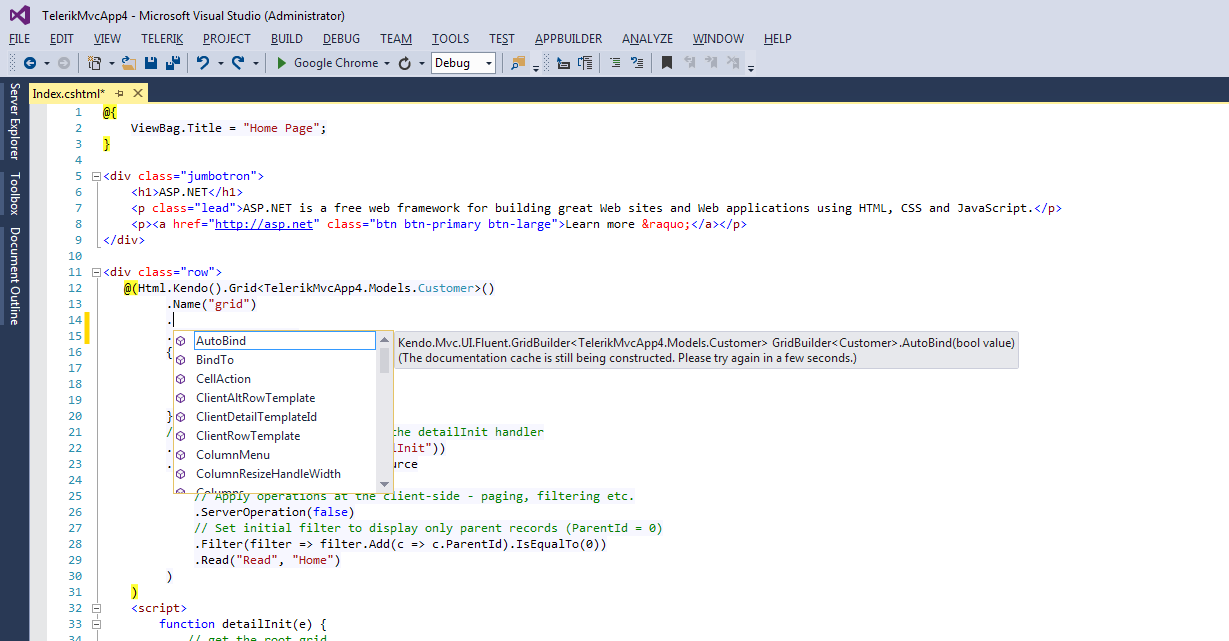Open the Navigate Backward history dropdown
Image resolution: width=1229 pixels, height=641 pixels.
pyautogui.click(x=46, y=63)
